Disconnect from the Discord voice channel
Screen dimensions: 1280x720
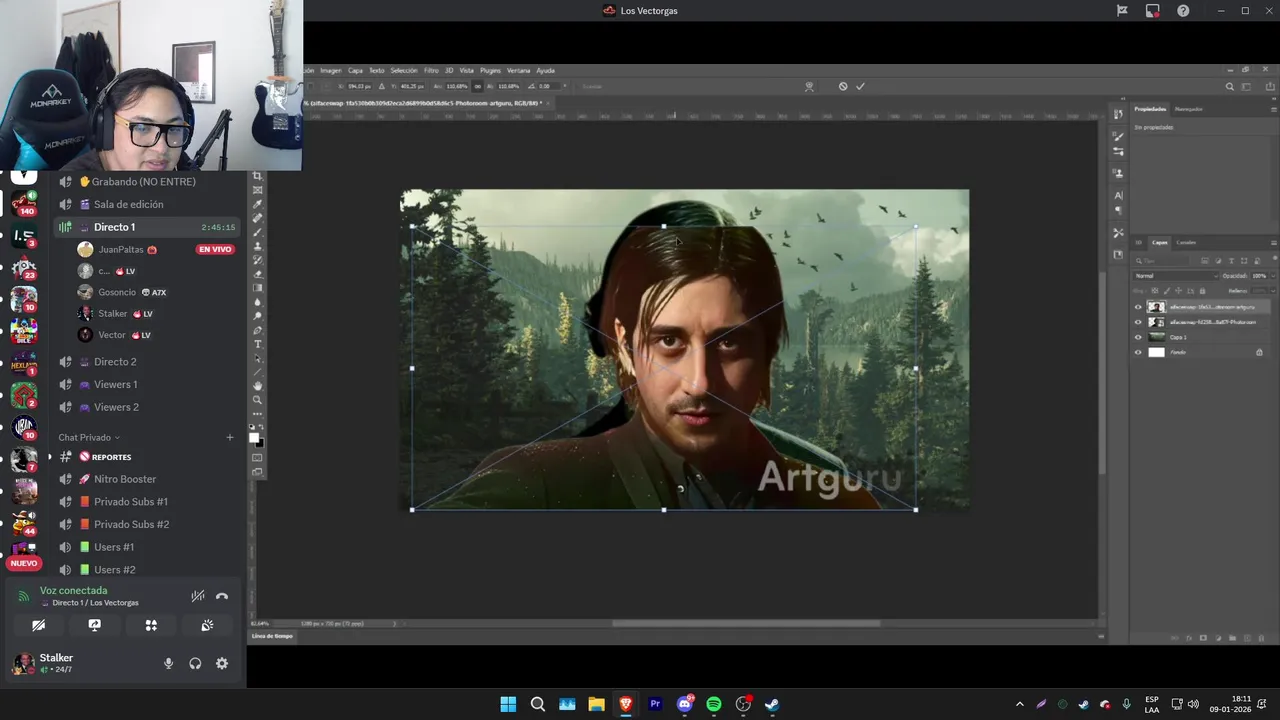tap(222, 596)
